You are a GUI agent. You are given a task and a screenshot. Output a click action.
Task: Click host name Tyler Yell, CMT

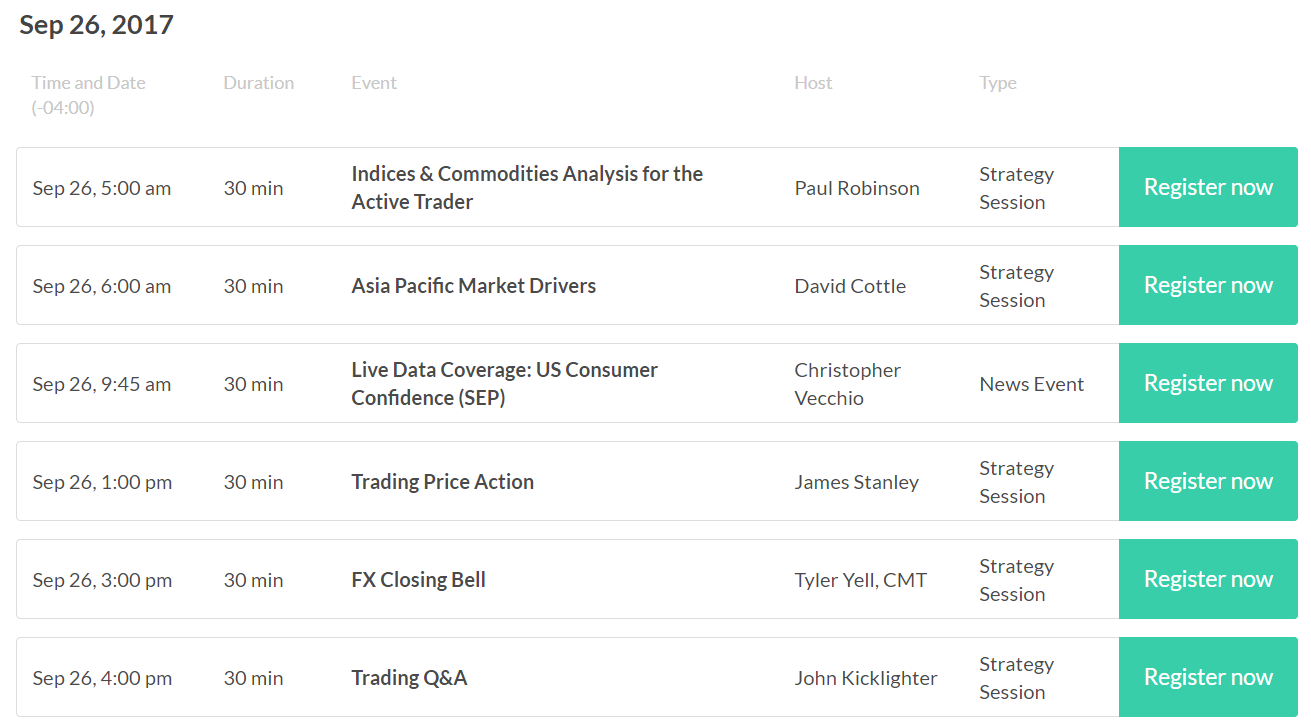pos(860,580)
